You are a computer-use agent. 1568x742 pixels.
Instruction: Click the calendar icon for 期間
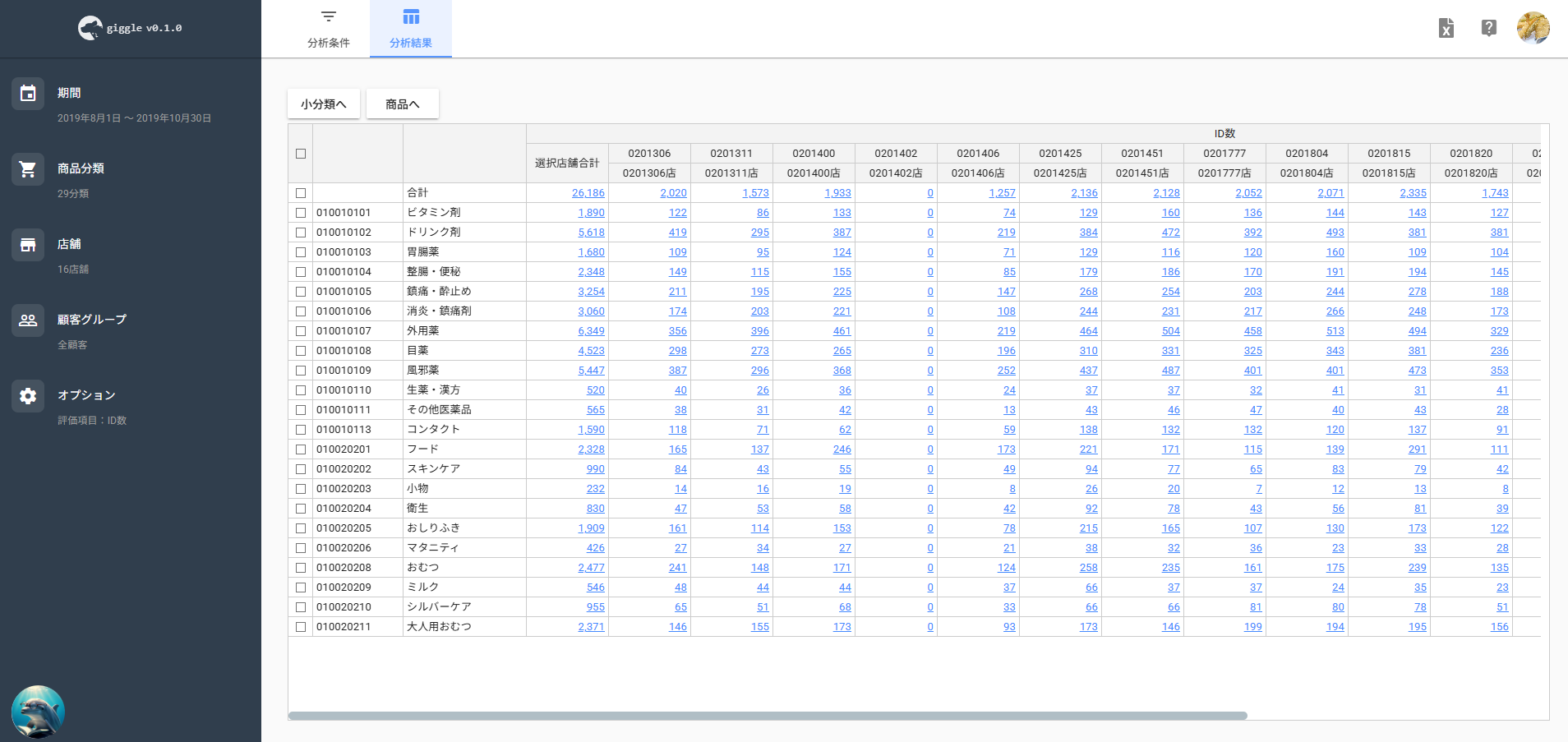coord(28,94)
